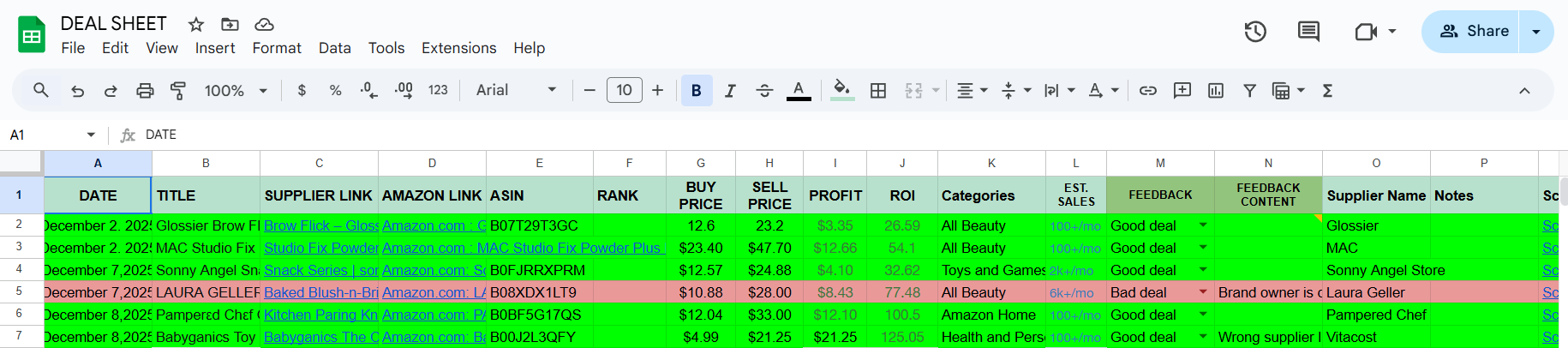Open vertical align dropdown
This screenshot has width=1568, height=348.
point(1016,90)
